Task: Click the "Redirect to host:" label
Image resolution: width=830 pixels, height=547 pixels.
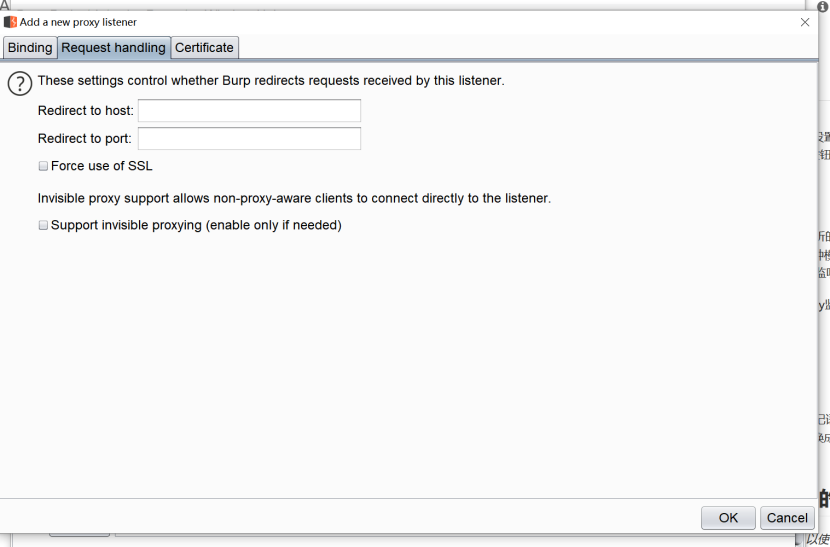Action: click(x=85, y=111)
